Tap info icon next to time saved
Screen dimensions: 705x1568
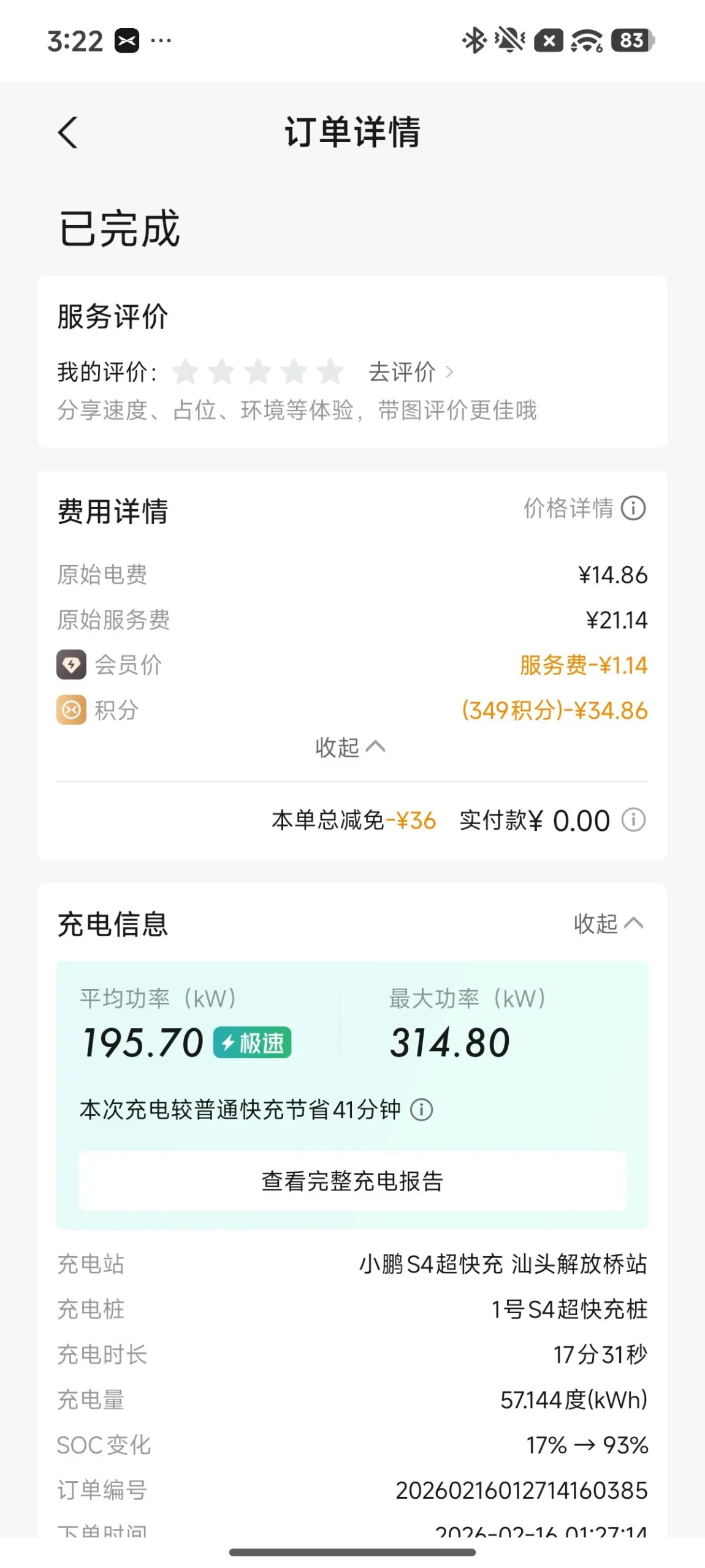[x=421, y=1110]
